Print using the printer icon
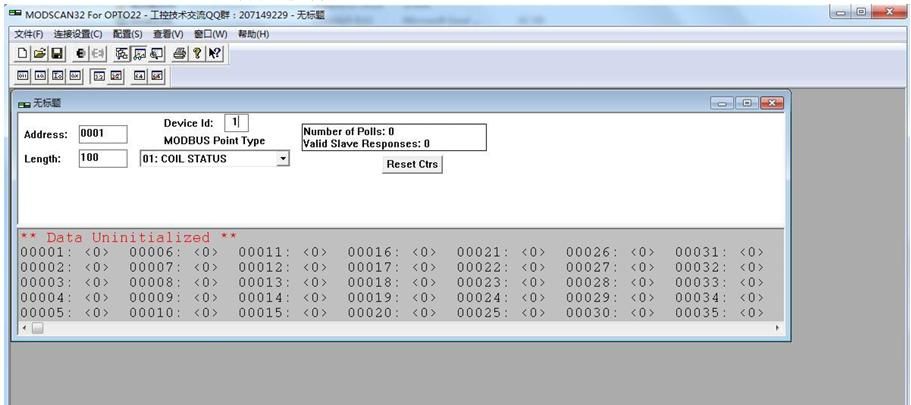 180,53
